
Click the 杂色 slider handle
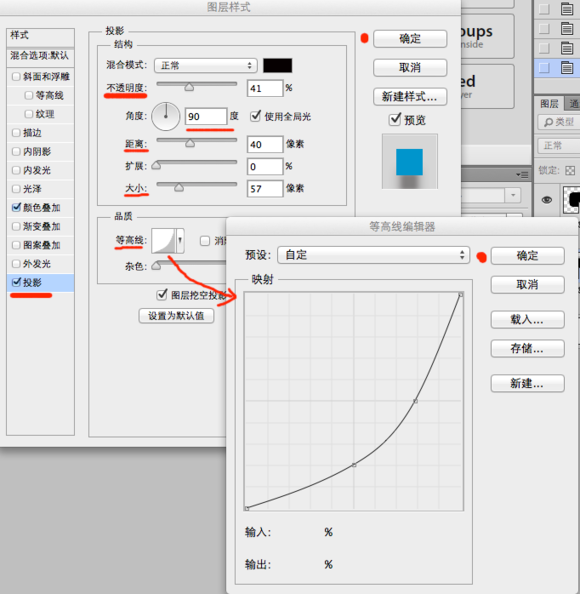pyautogui.click(x=156, y=266)
